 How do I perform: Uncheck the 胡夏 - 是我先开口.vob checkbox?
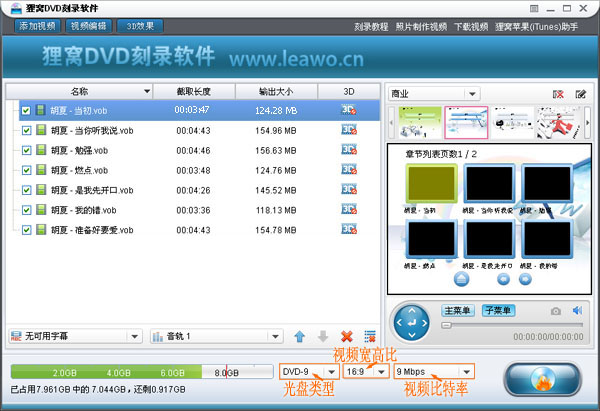point(26,190)
